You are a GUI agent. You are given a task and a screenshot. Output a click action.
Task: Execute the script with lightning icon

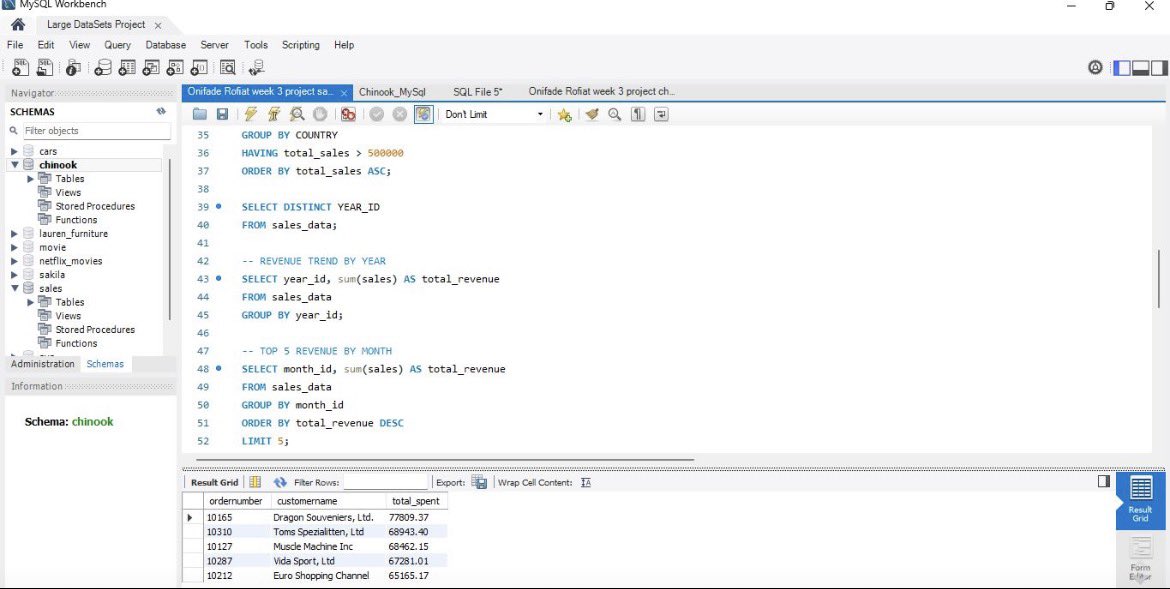coord(251,114)
